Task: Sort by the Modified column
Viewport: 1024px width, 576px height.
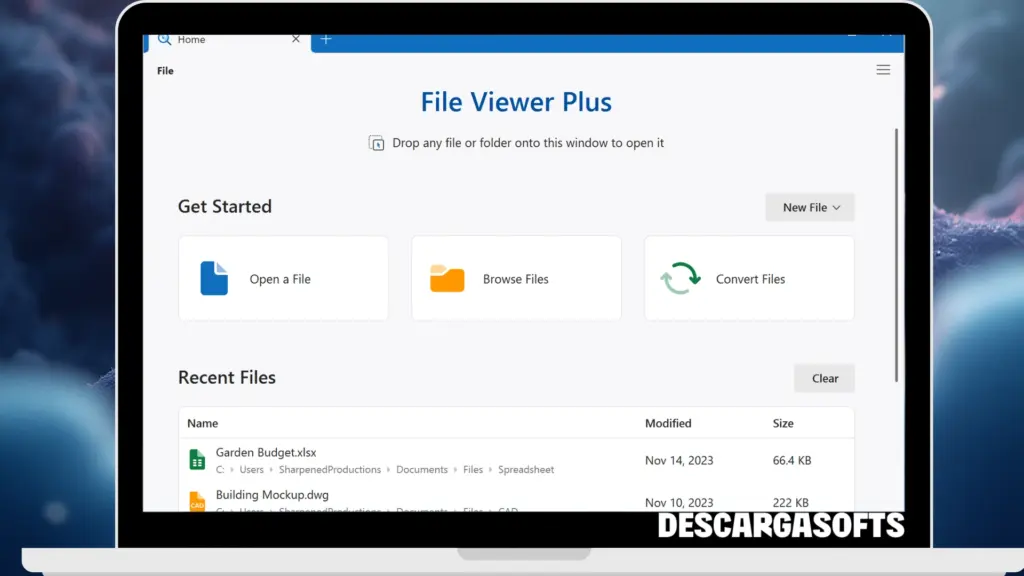Action: point(668,423)
